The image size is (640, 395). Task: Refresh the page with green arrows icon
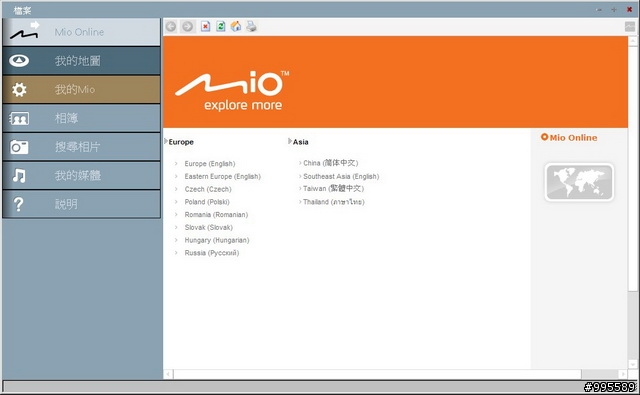coord(220,27)
